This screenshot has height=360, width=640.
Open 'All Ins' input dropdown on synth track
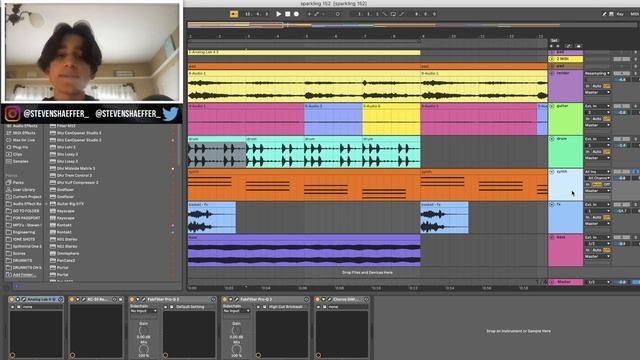point(598,172)
